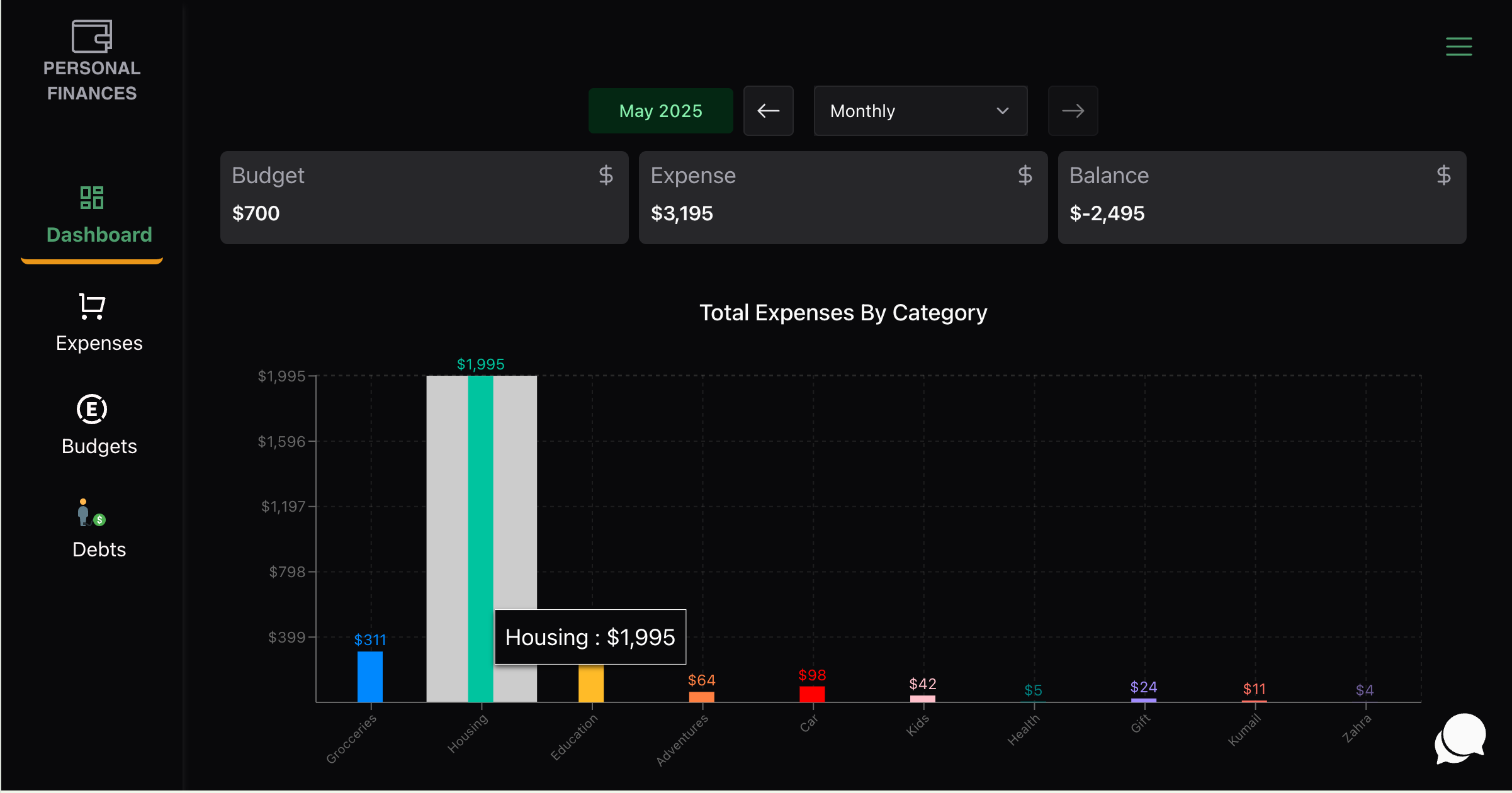The width and height of the screenshot is (1512, 793).
Task: Open Budgets using the E icon
Action: (x=92, y=409)
